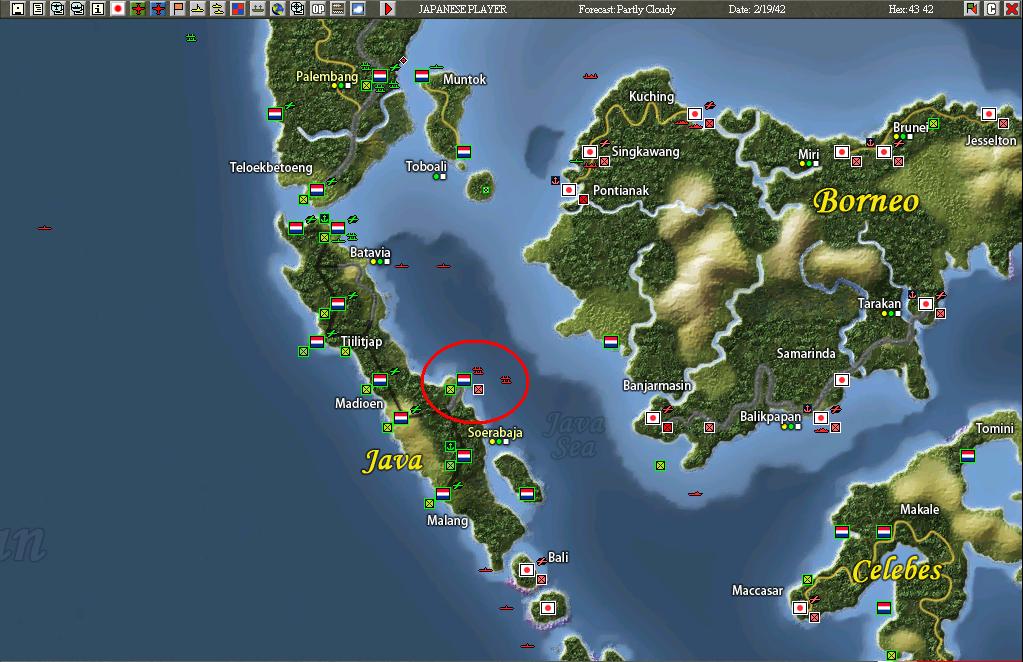
Task: Click the green ship toolbar icon
Action: [x=258, y=8]
